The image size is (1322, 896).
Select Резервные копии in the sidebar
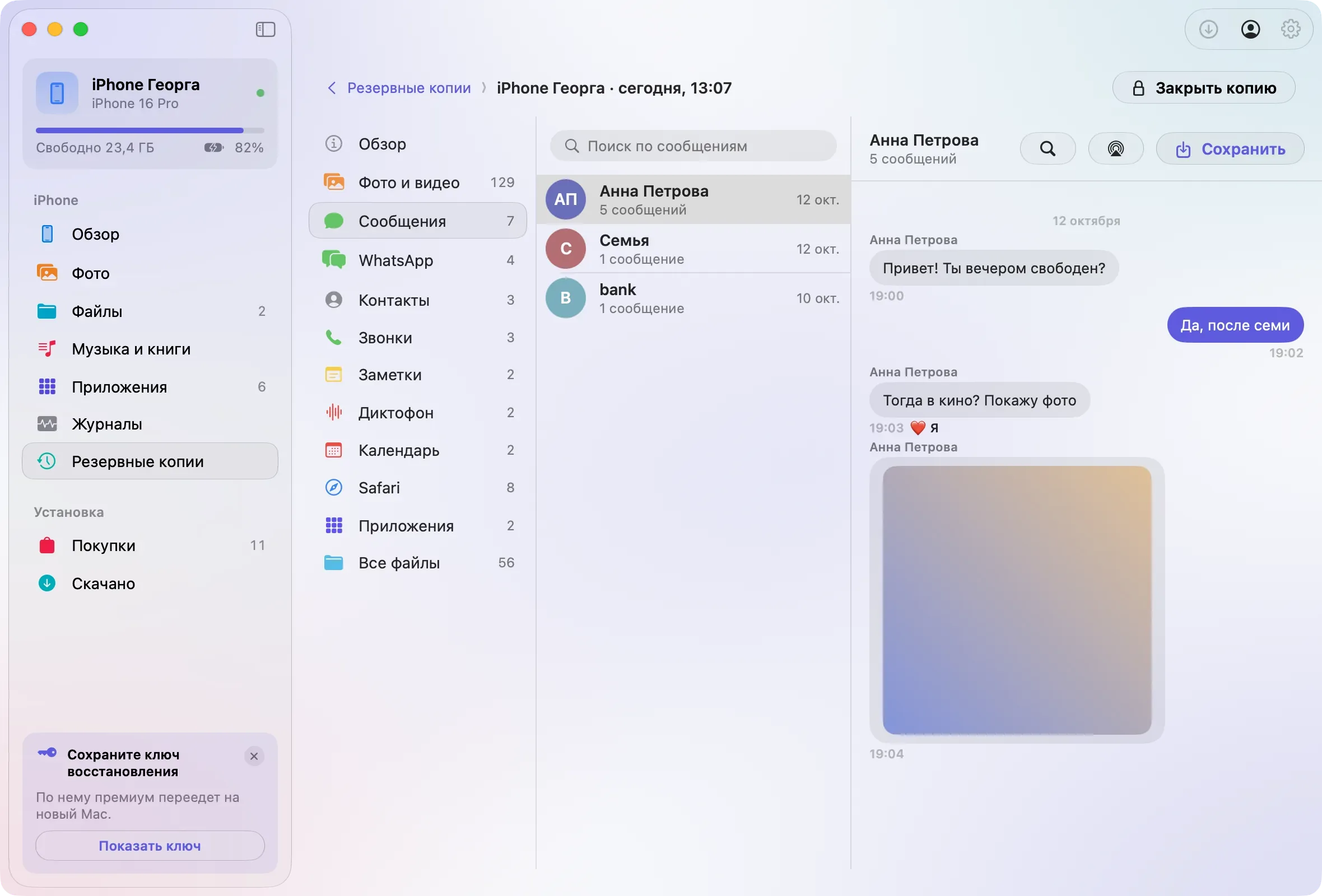tap(150, 461)
